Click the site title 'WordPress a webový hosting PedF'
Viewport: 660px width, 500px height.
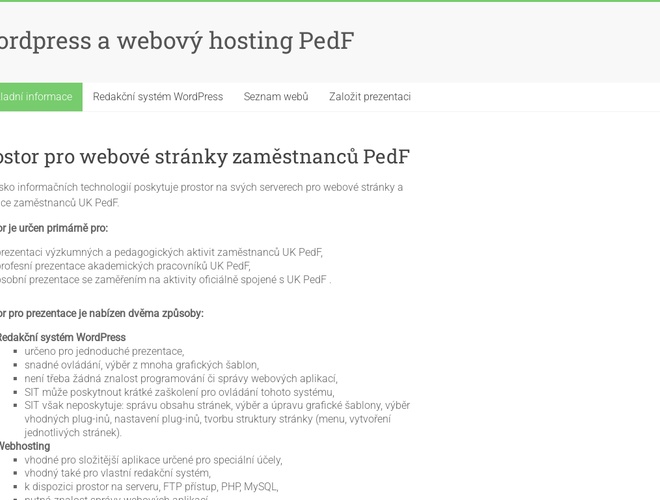tap(175, 41)
